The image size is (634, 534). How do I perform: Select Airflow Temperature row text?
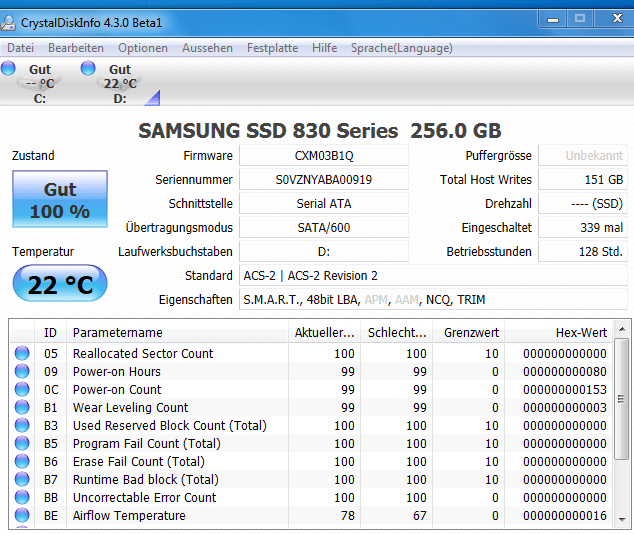(129, 515)
